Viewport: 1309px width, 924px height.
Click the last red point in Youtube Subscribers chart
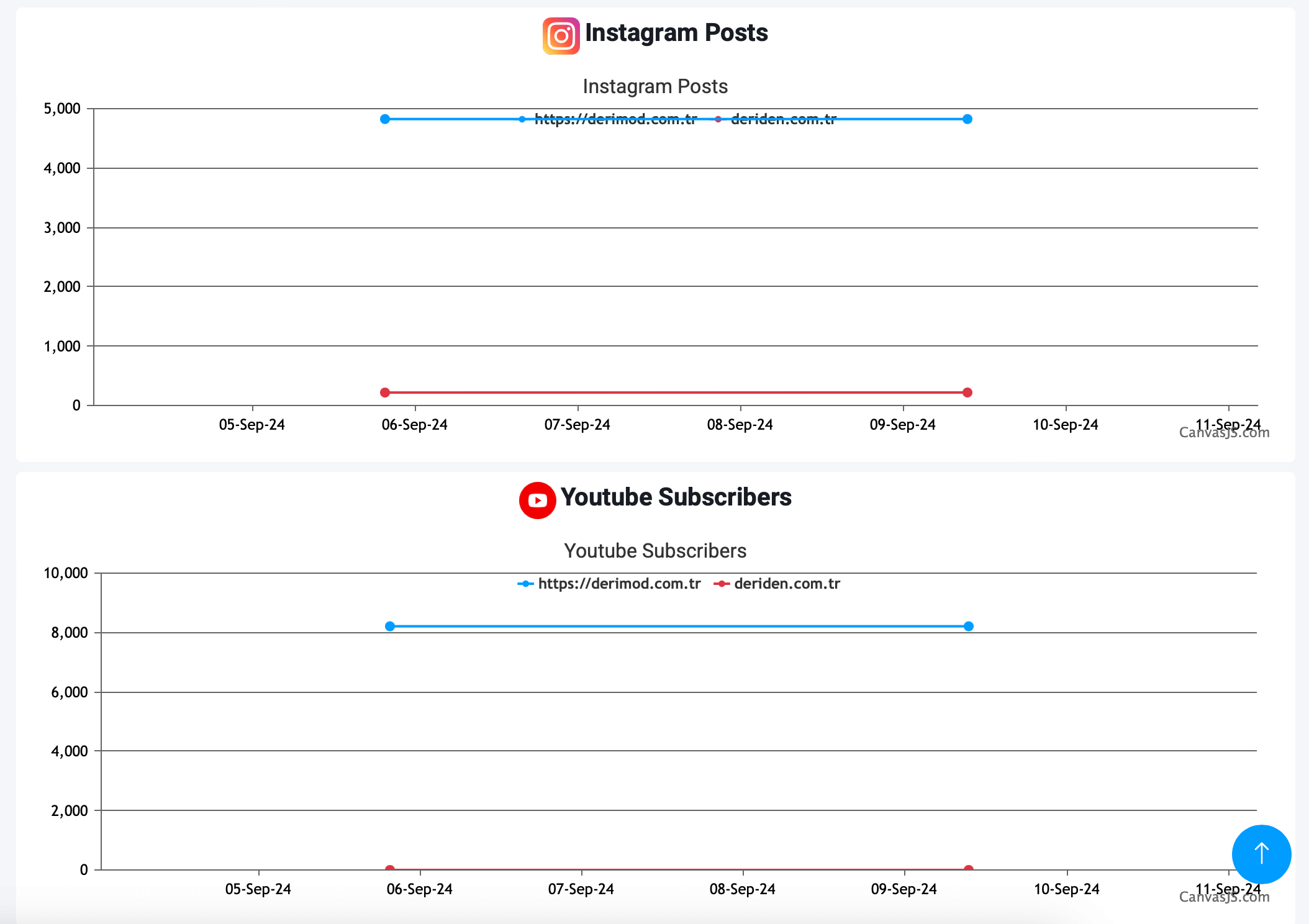[x=969, y=869]
